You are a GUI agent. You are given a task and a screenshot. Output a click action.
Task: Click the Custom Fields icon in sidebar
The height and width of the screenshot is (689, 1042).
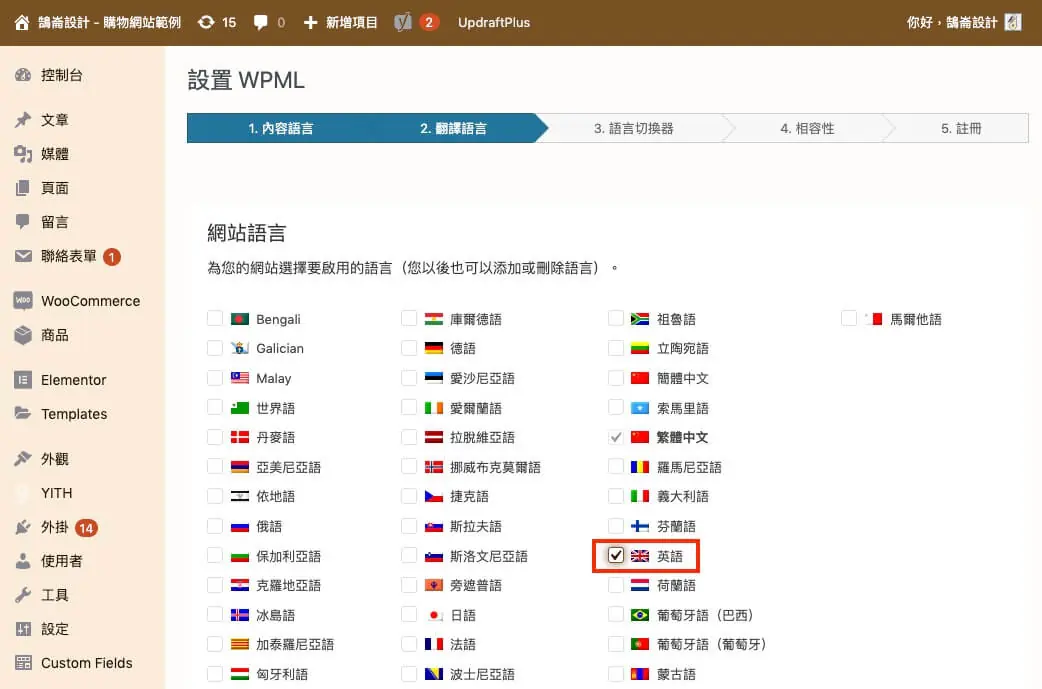click(23, 663)
